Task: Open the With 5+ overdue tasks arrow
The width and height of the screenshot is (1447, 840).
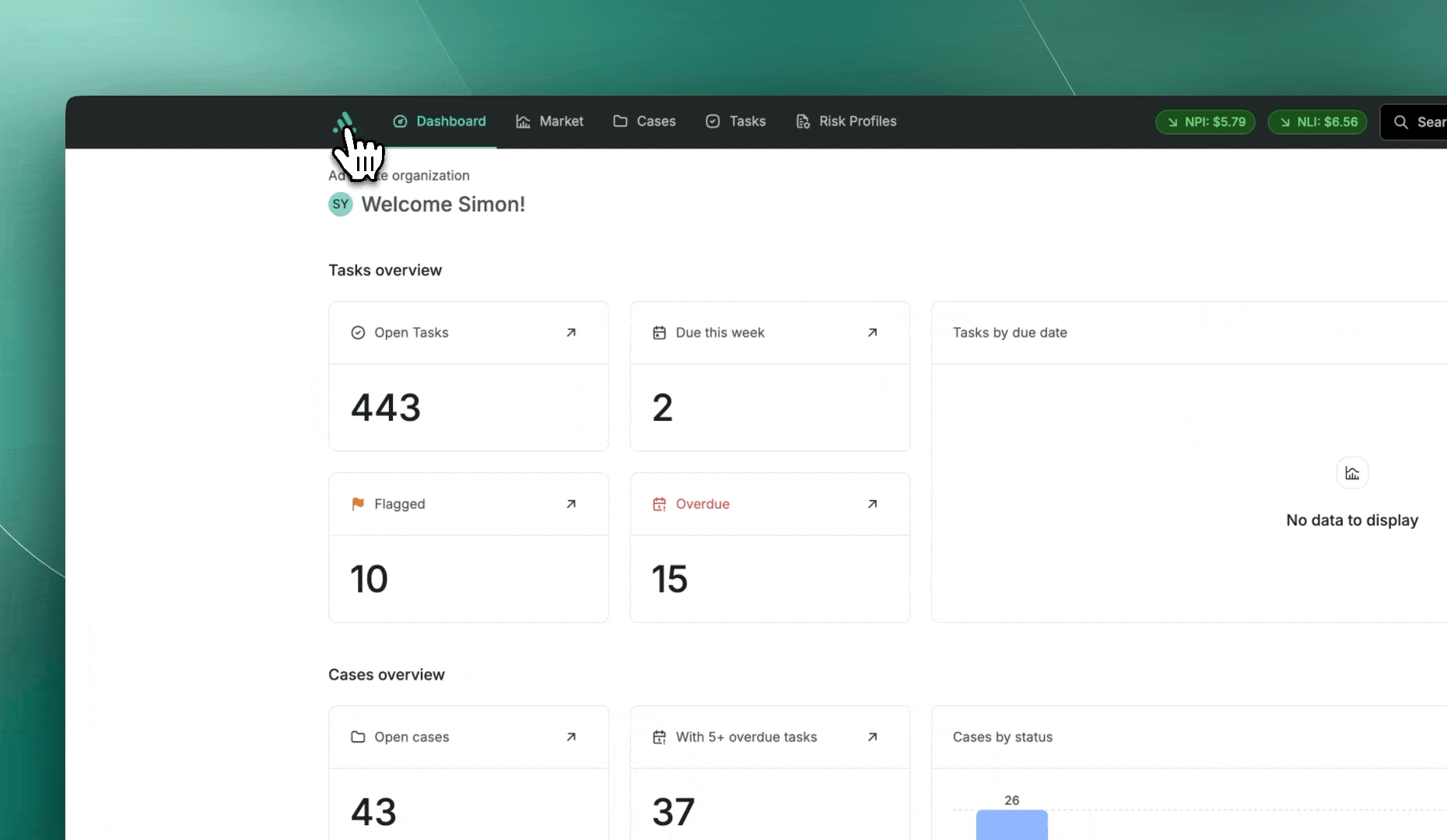Action: (872, 737)
